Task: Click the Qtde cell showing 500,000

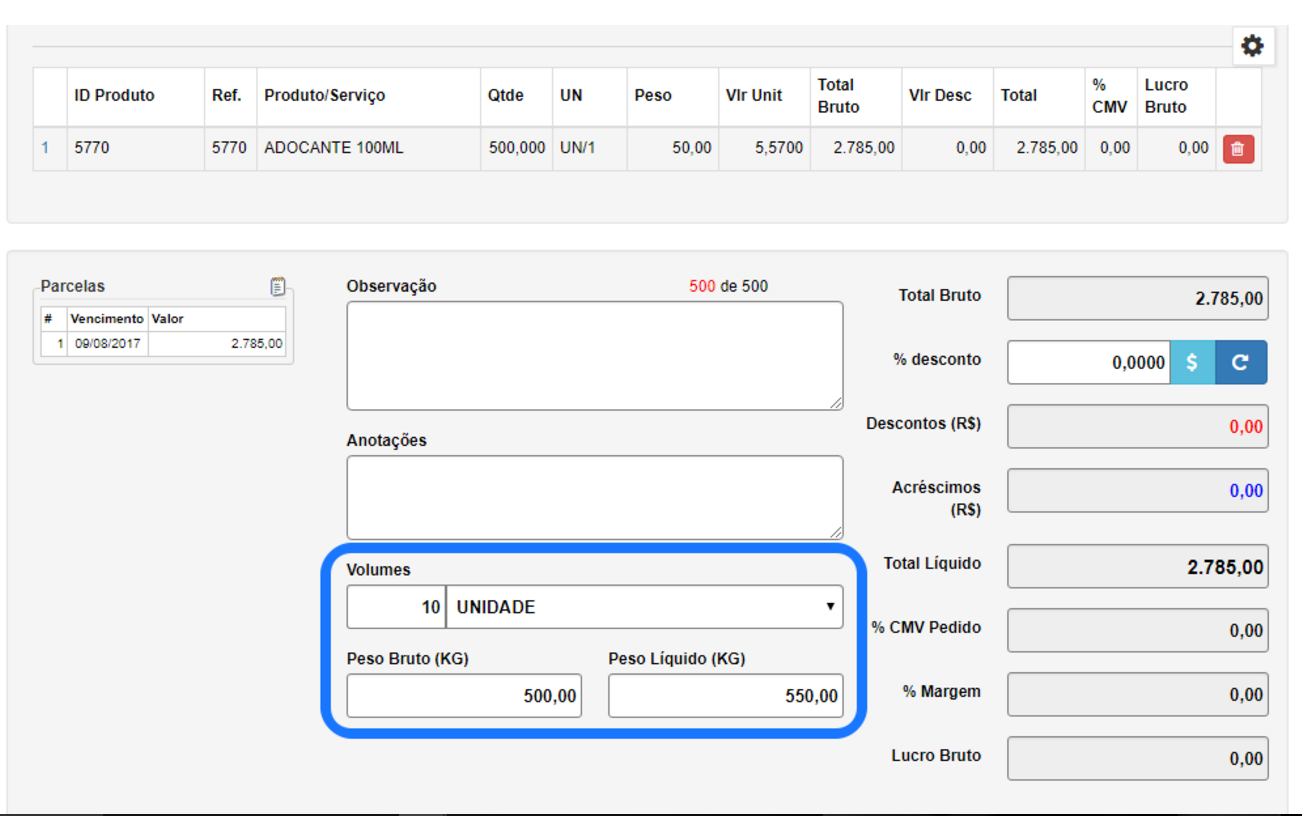Action: pos(516,148)
